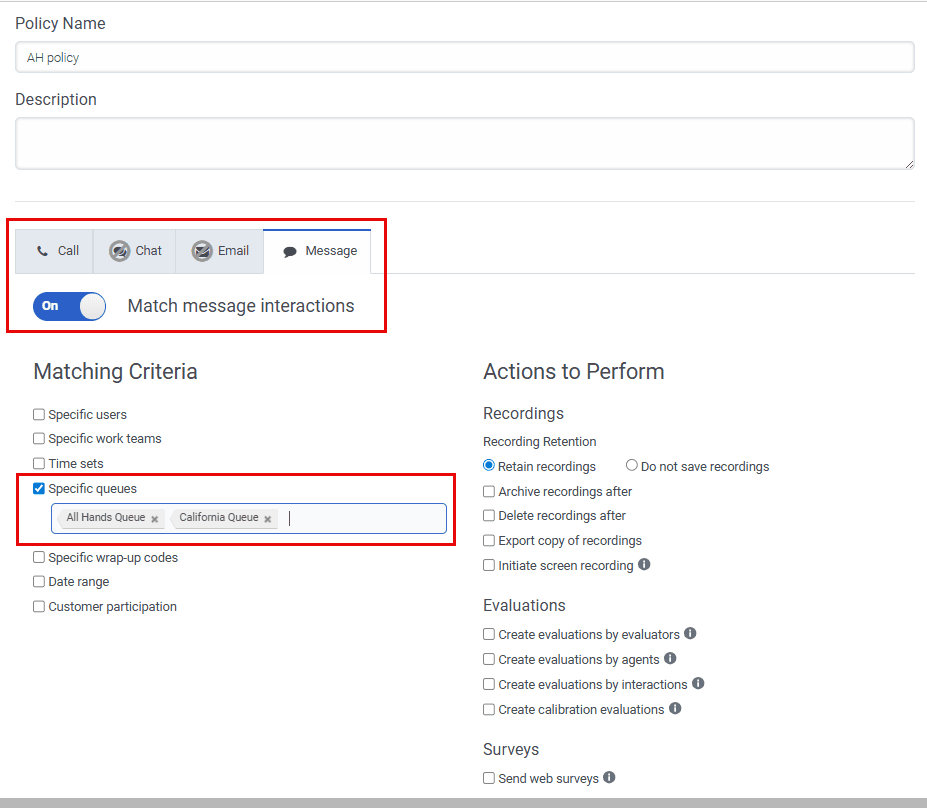Click info icon for Create calibration evaluations
927x808 pixels.
coord(675,709)
